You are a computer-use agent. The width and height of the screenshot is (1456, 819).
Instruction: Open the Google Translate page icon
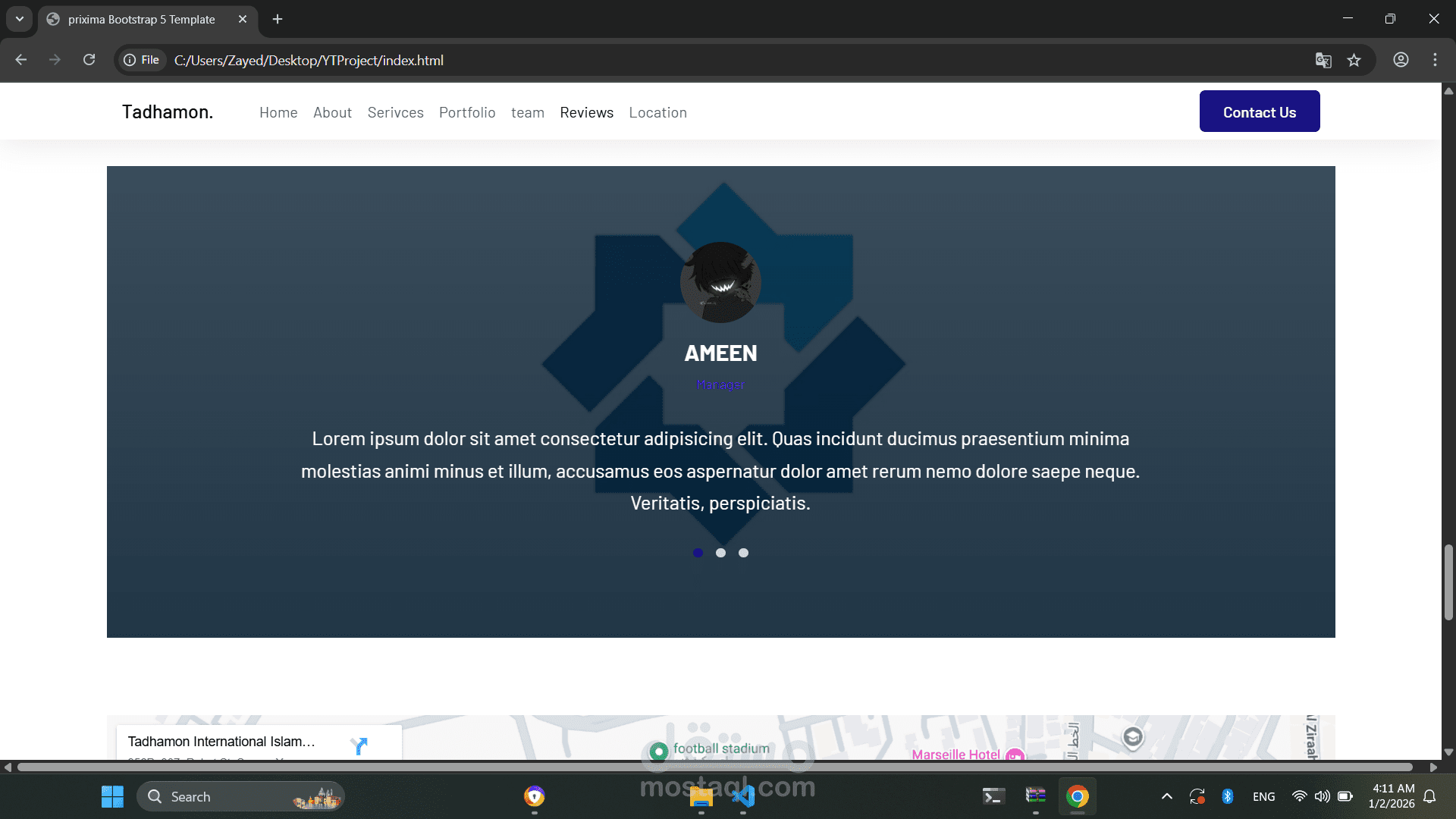[x=1323, y=60]
